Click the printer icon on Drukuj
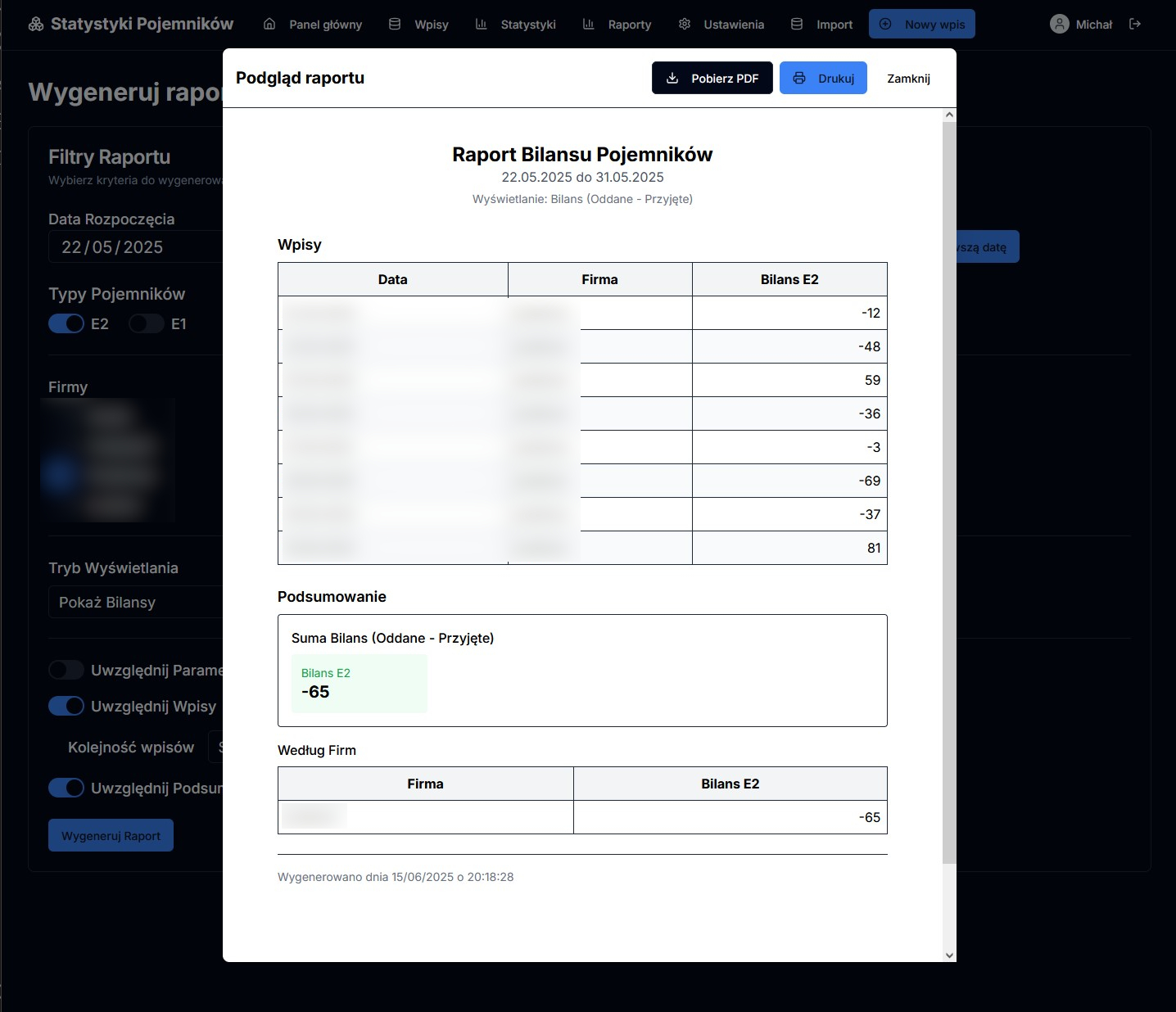1176x1012 pixels. click(x=799, y=77)
